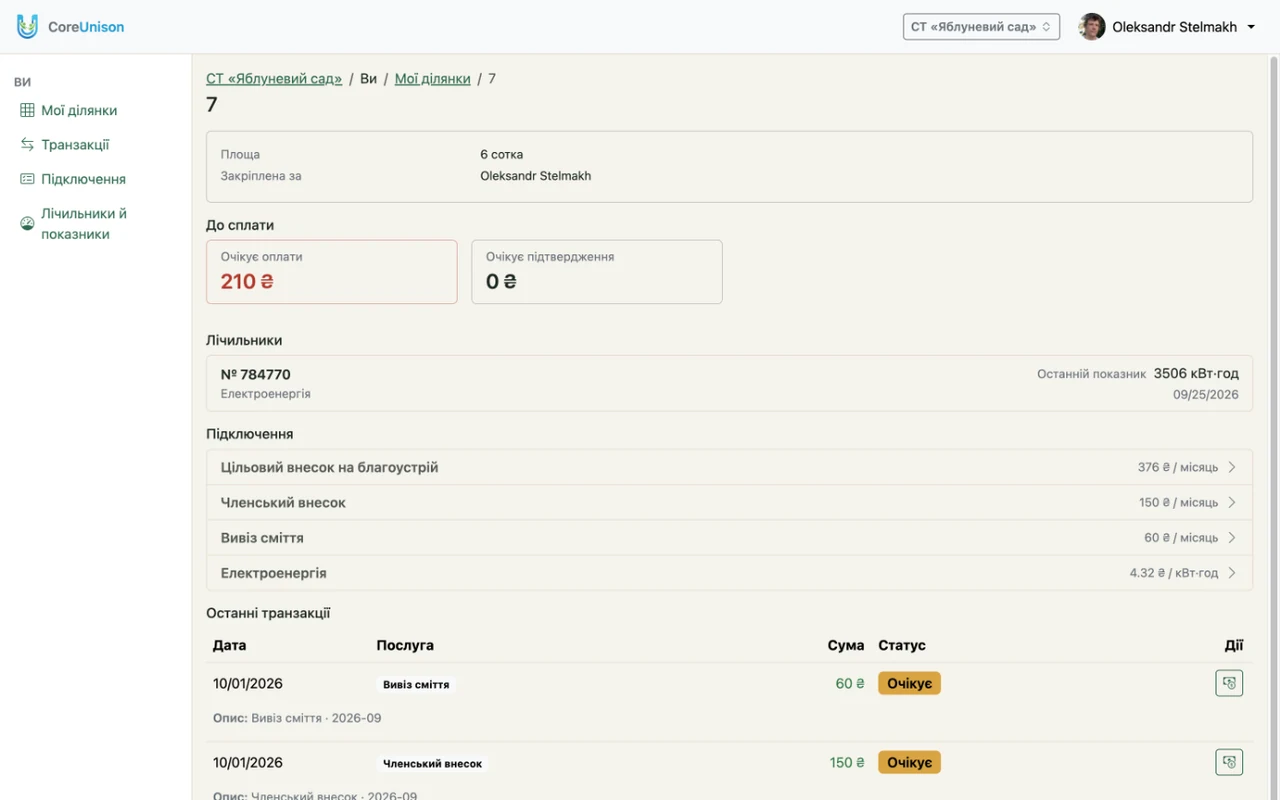Click Oleksandr Stelmakh's avatar photo

1092,27
